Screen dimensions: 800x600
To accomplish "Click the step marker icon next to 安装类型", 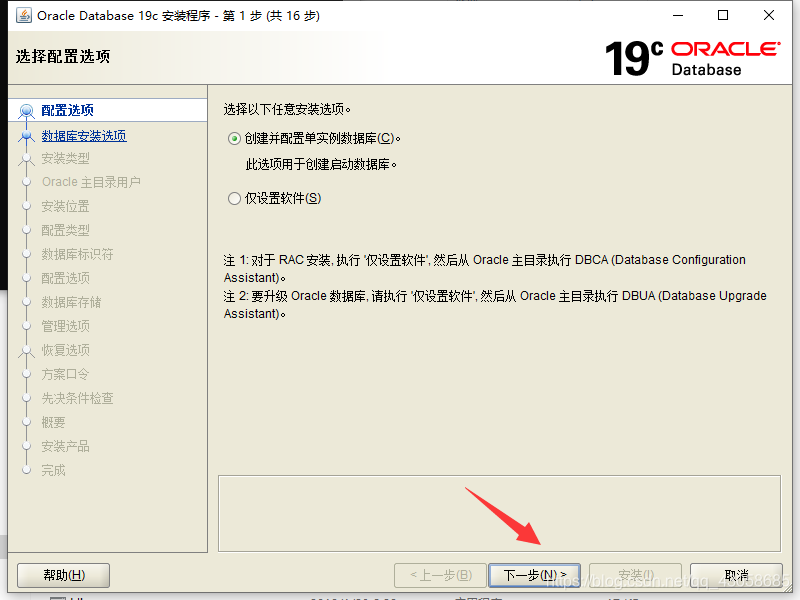I will [27, 158].
